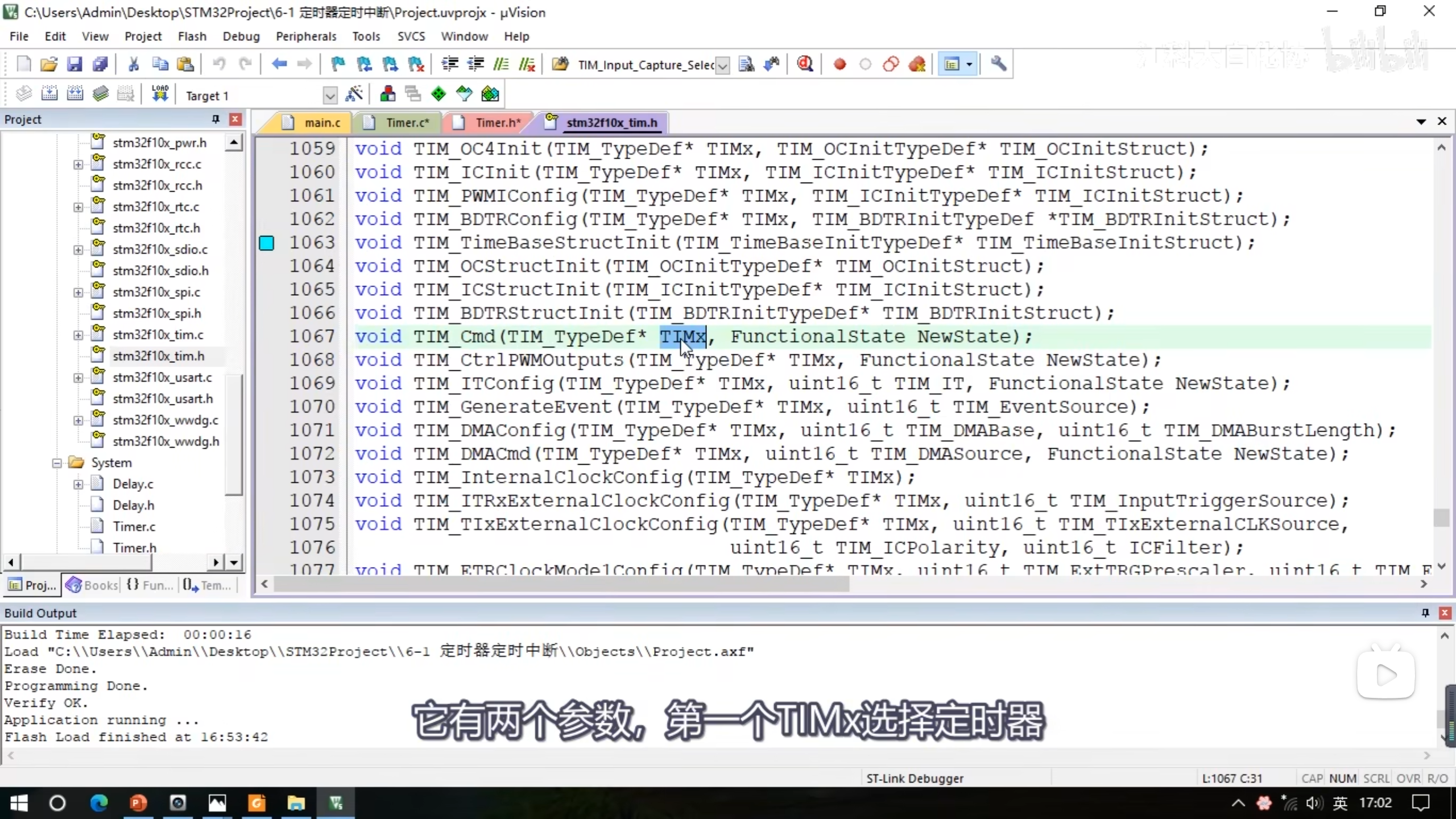Image resolution: width=1456 pixels, height=819 pixels.
Task: Switch to the Timer.c tab
Action: pyautogui.click(x=407, y=123)
